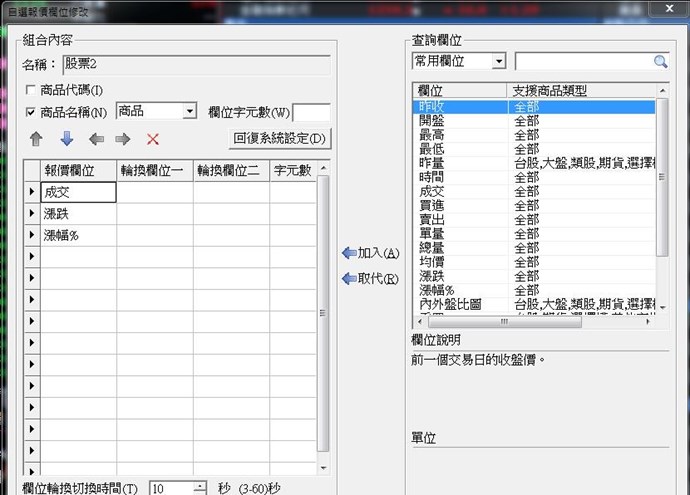
Task: Click the 漲幅% row selector arrow
Action: click(x=31, y=236)
